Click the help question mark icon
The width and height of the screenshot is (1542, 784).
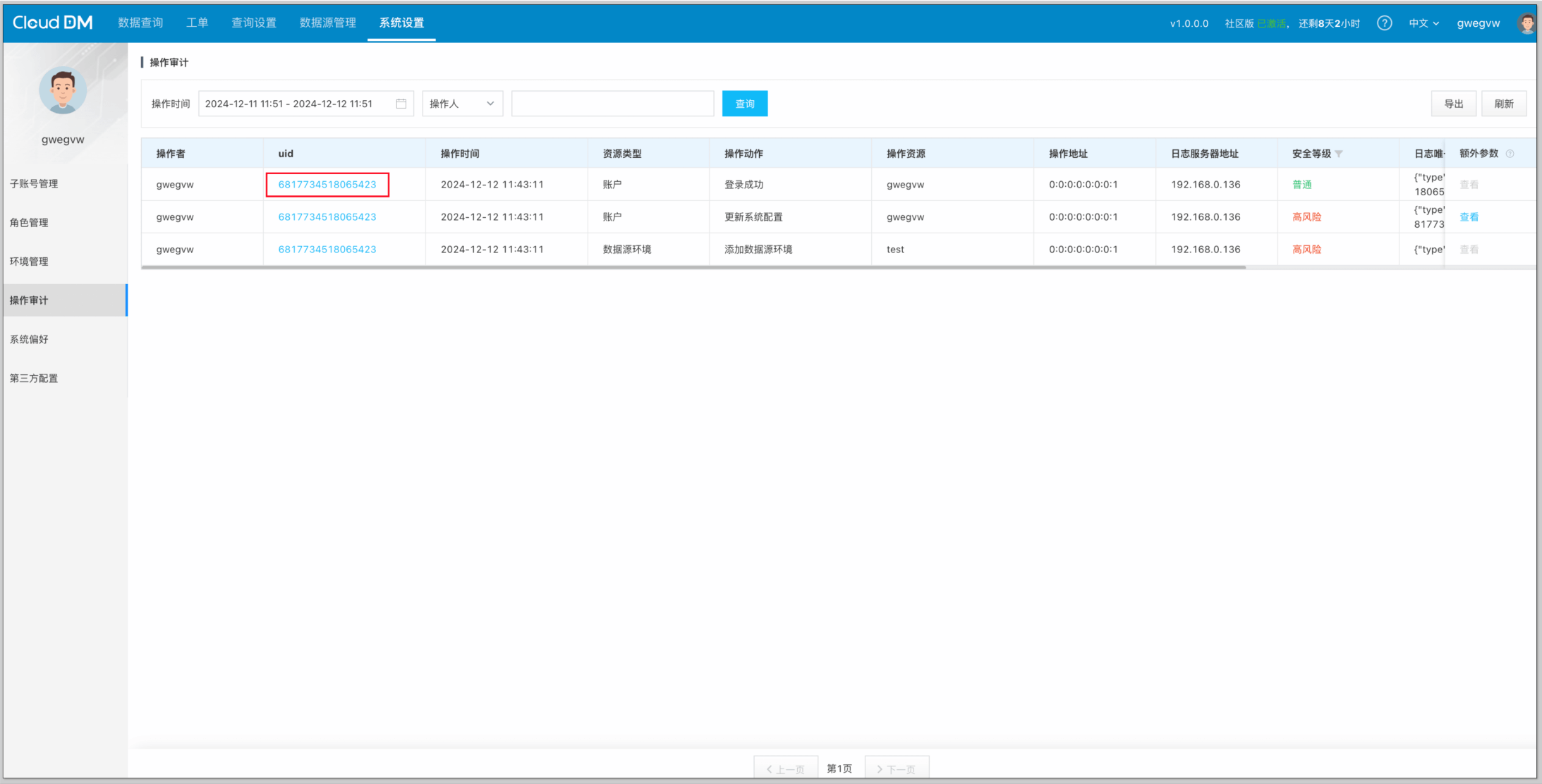pos(1384,23)
